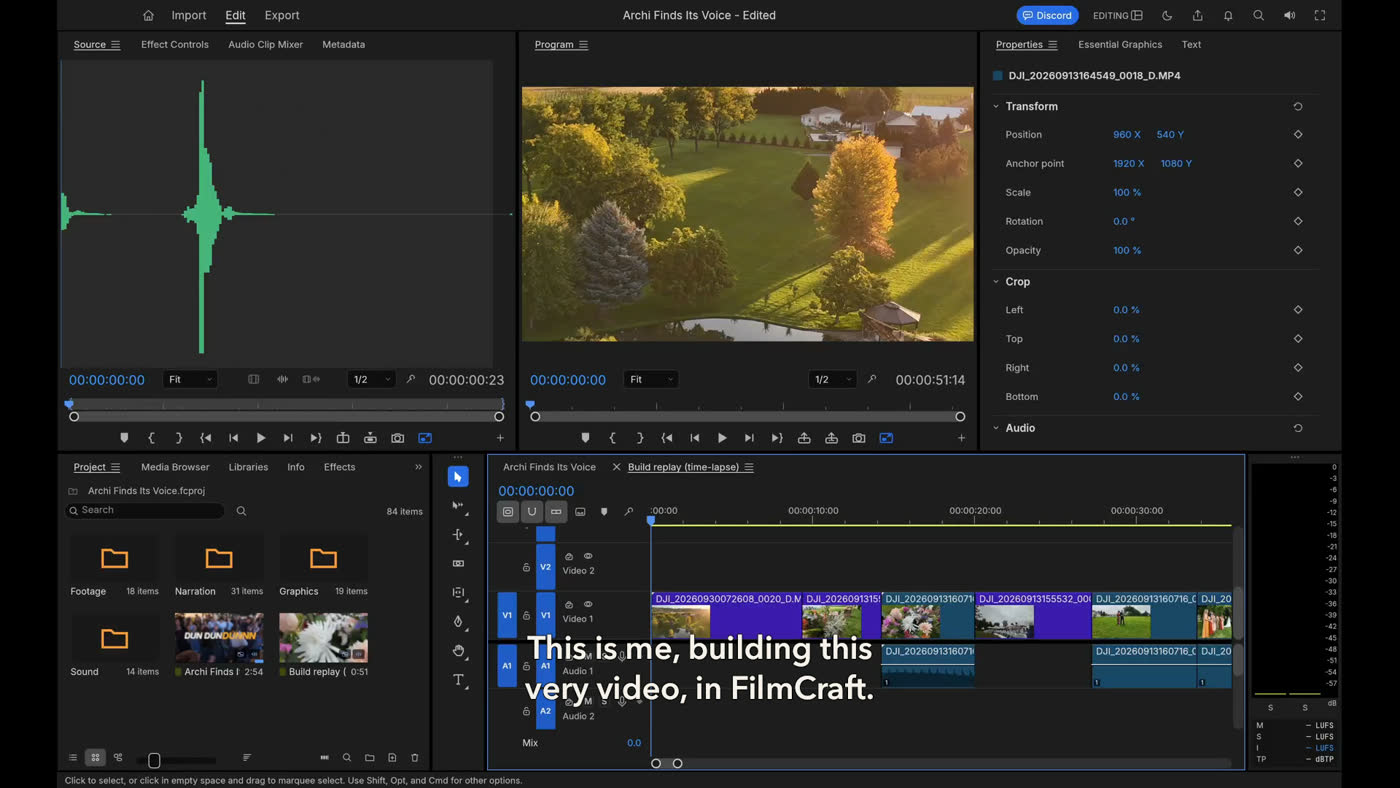Select the Pen tool
Viewport: 1400px width, 788px height.
point(458,622)
